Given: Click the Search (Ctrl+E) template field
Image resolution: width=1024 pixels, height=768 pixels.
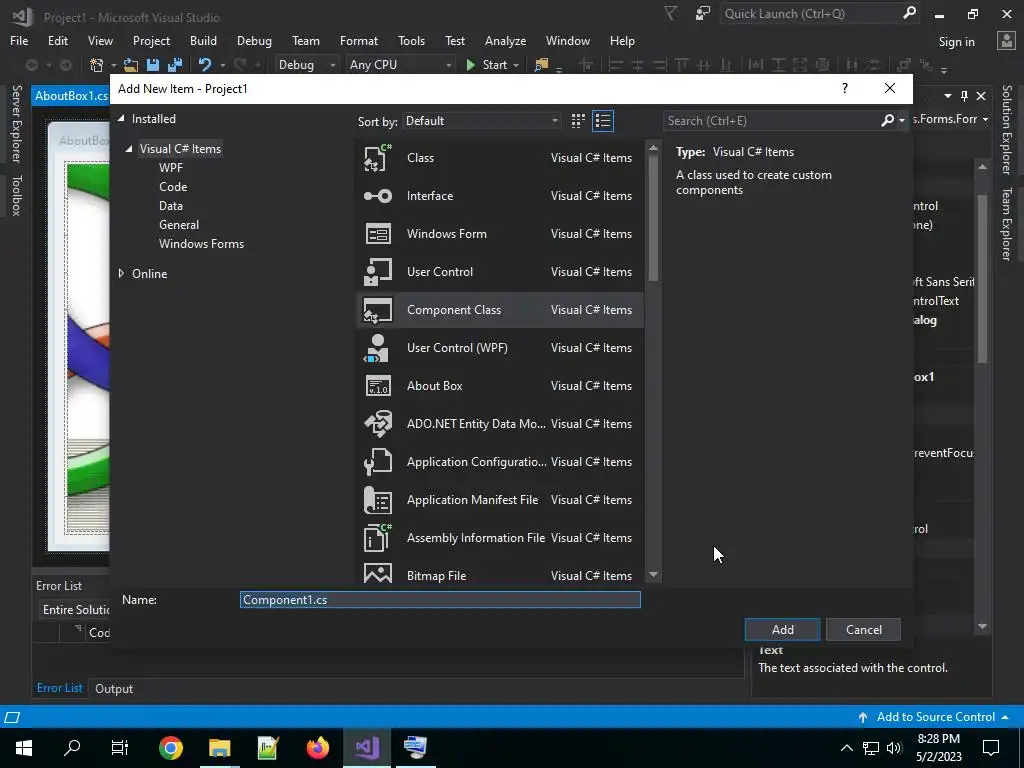Looking at the screenshot, I should (x=771, y=121).
